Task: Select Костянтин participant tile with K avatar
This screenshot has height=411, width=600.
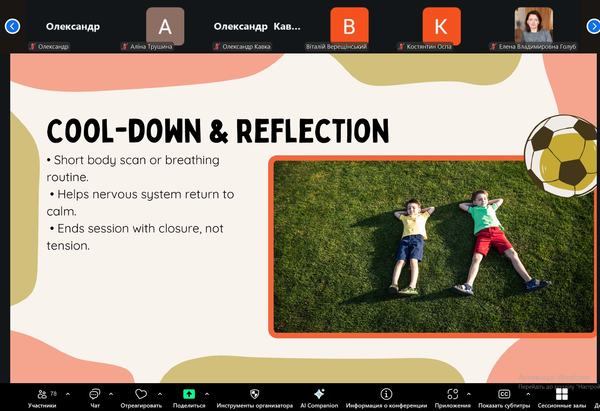Action: (441, 26)
